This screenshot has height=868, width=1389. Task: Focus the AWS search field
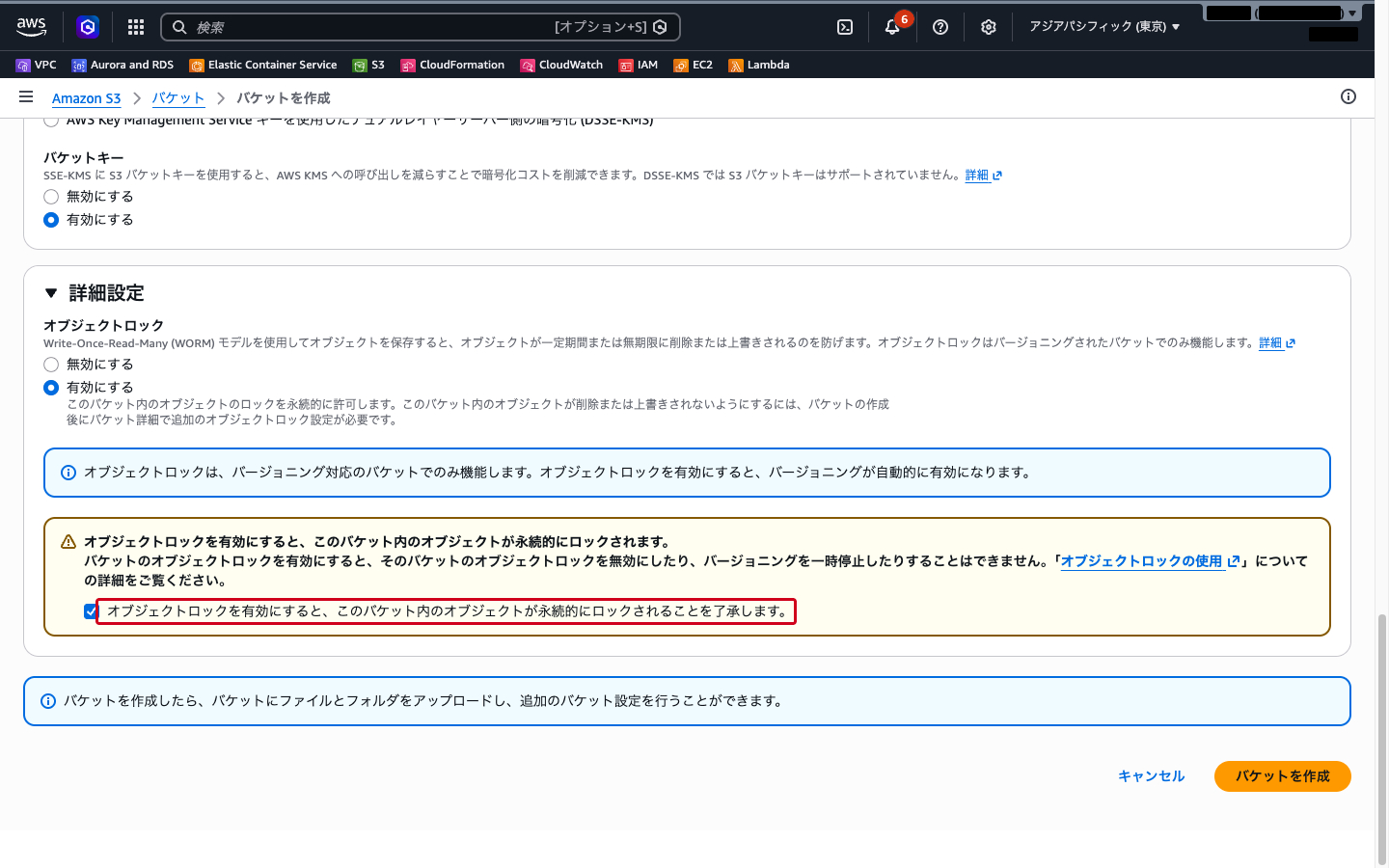(x=421, y=27)
